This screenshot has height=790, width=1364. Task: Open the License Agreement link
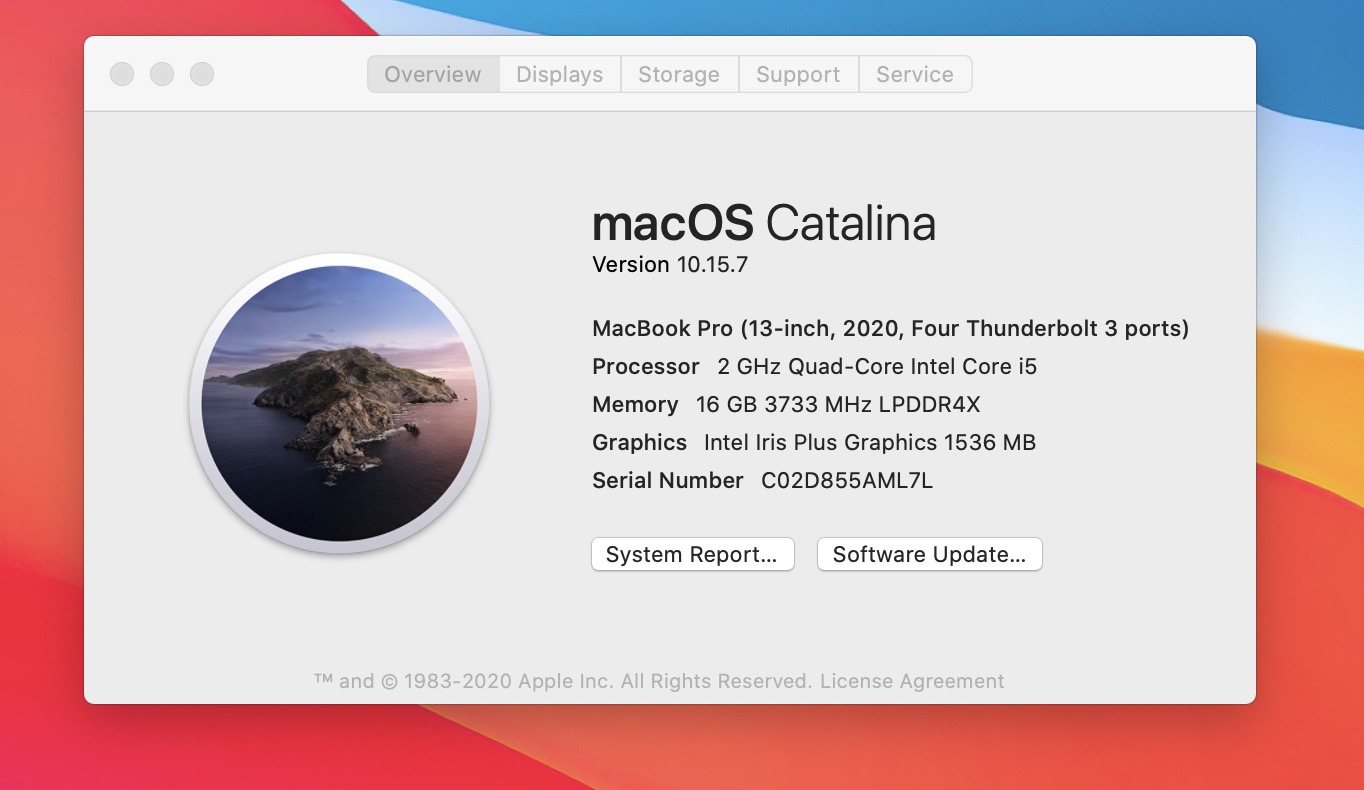click(x=912, y=681)
